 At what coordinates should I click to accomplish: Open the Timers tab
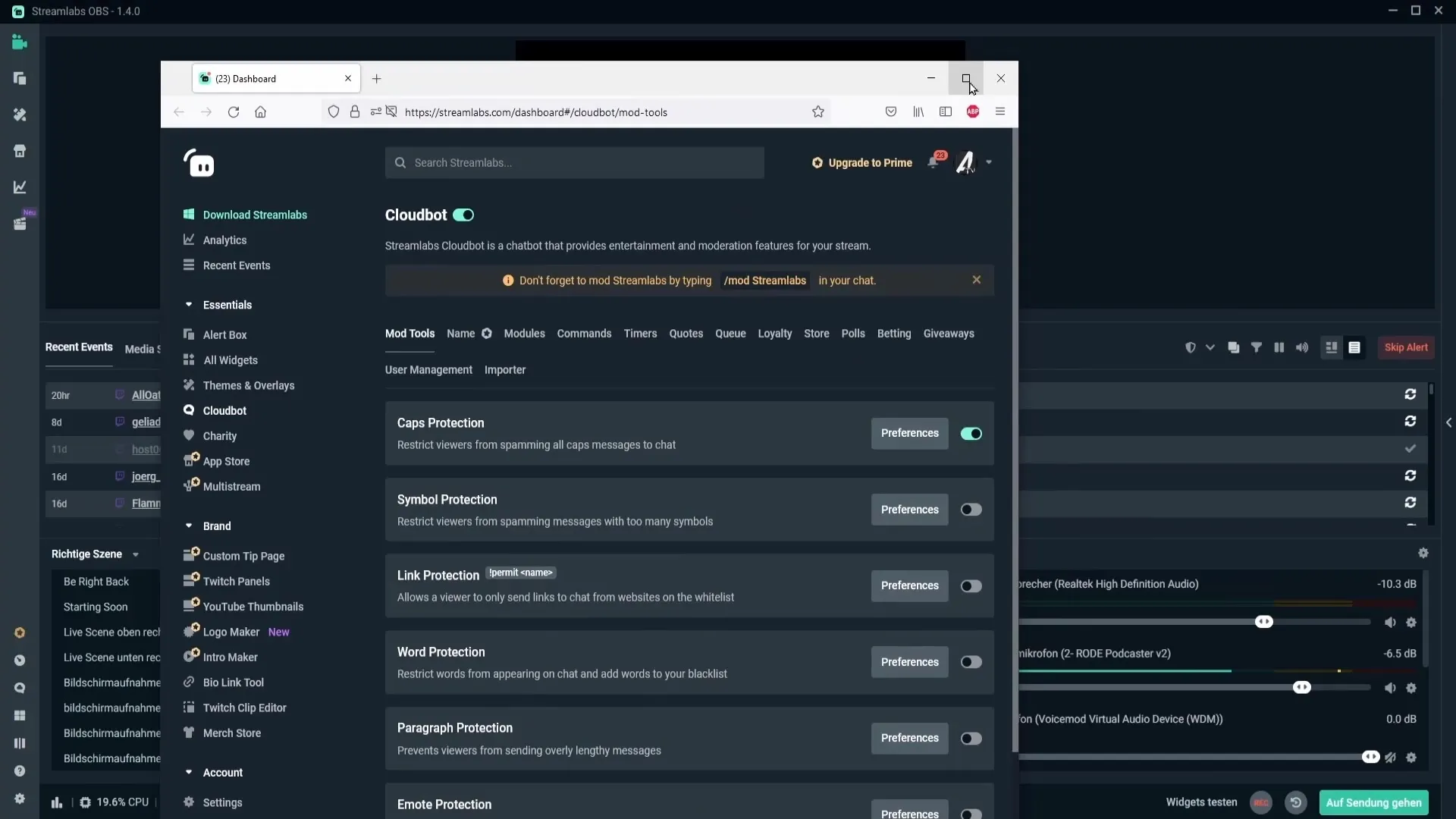point(640,334)
